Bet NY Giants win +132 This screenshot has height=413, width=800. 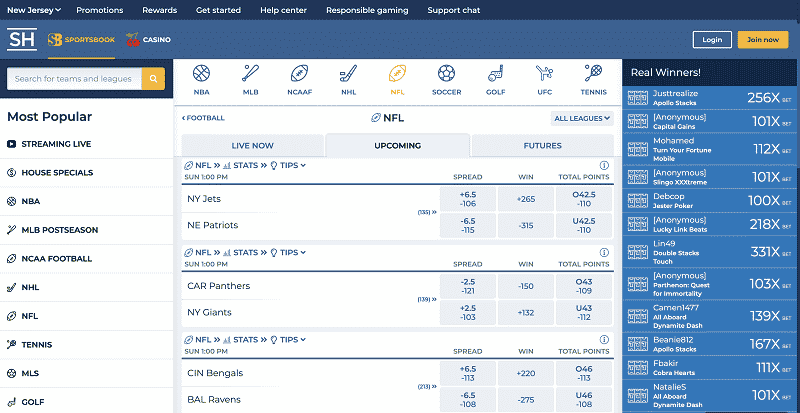pos(526,312)
